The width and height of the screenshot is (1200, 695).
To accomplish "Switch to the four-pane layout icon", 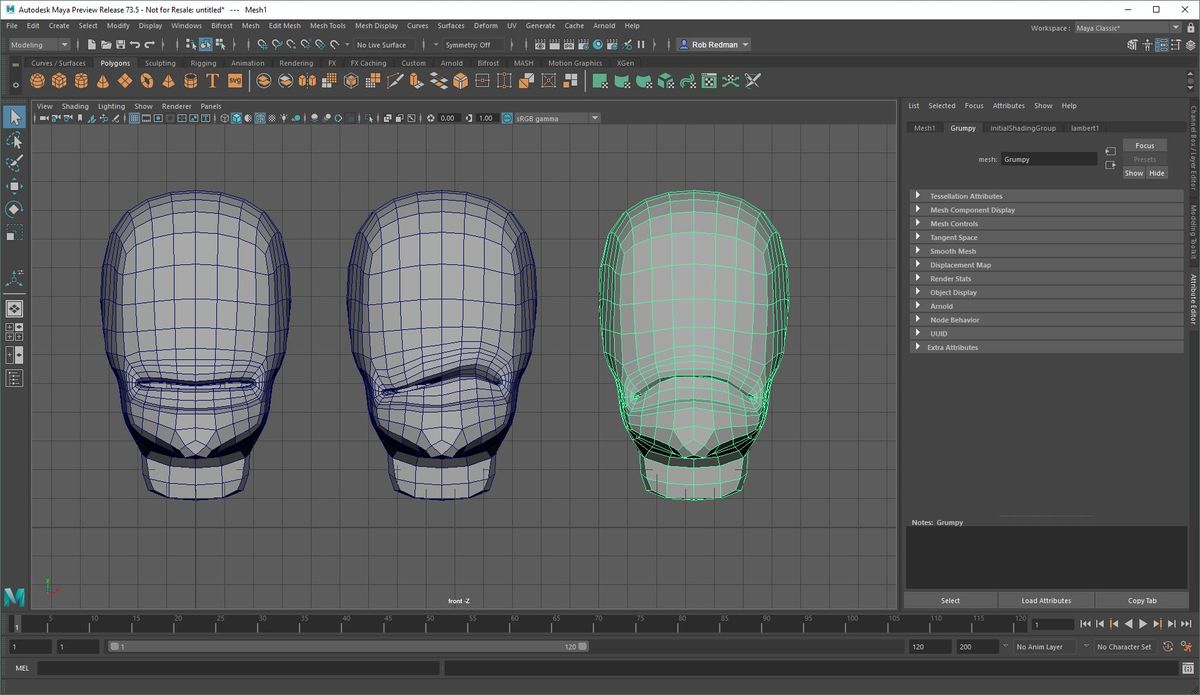I will pos(14,331).
